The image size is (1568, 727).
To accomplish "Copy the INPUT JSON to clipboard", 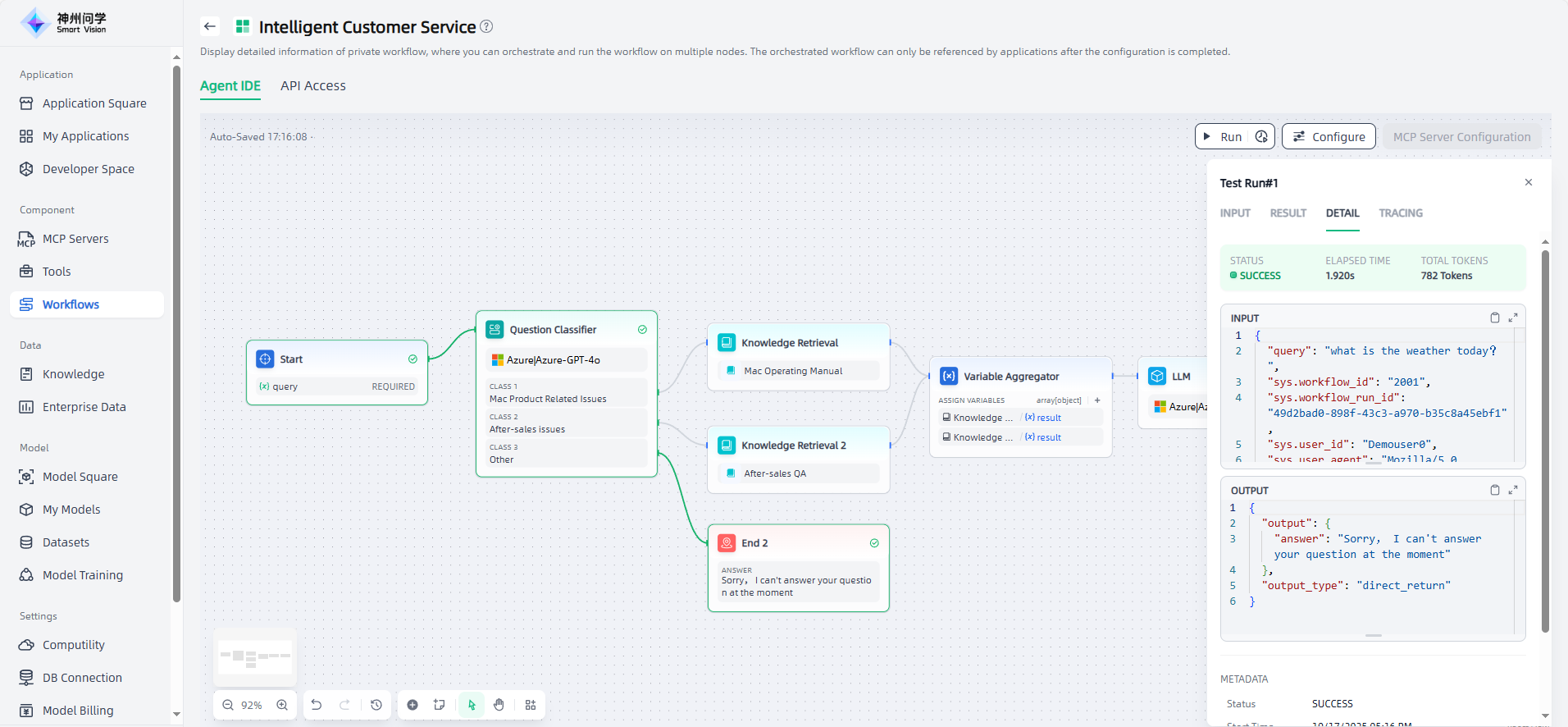I will click(1494, 318).
